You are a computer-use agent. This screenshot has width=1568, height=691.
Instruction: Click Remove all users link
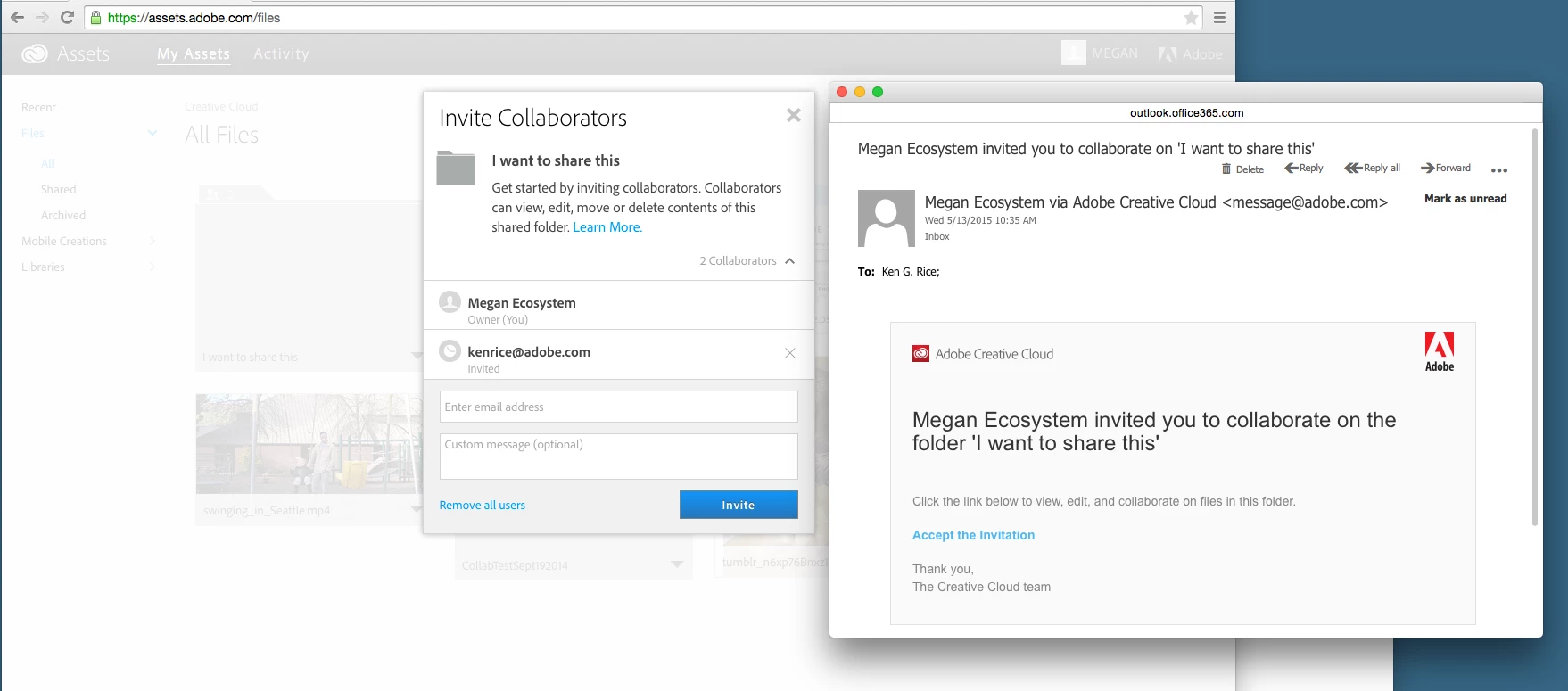(482, 505)
